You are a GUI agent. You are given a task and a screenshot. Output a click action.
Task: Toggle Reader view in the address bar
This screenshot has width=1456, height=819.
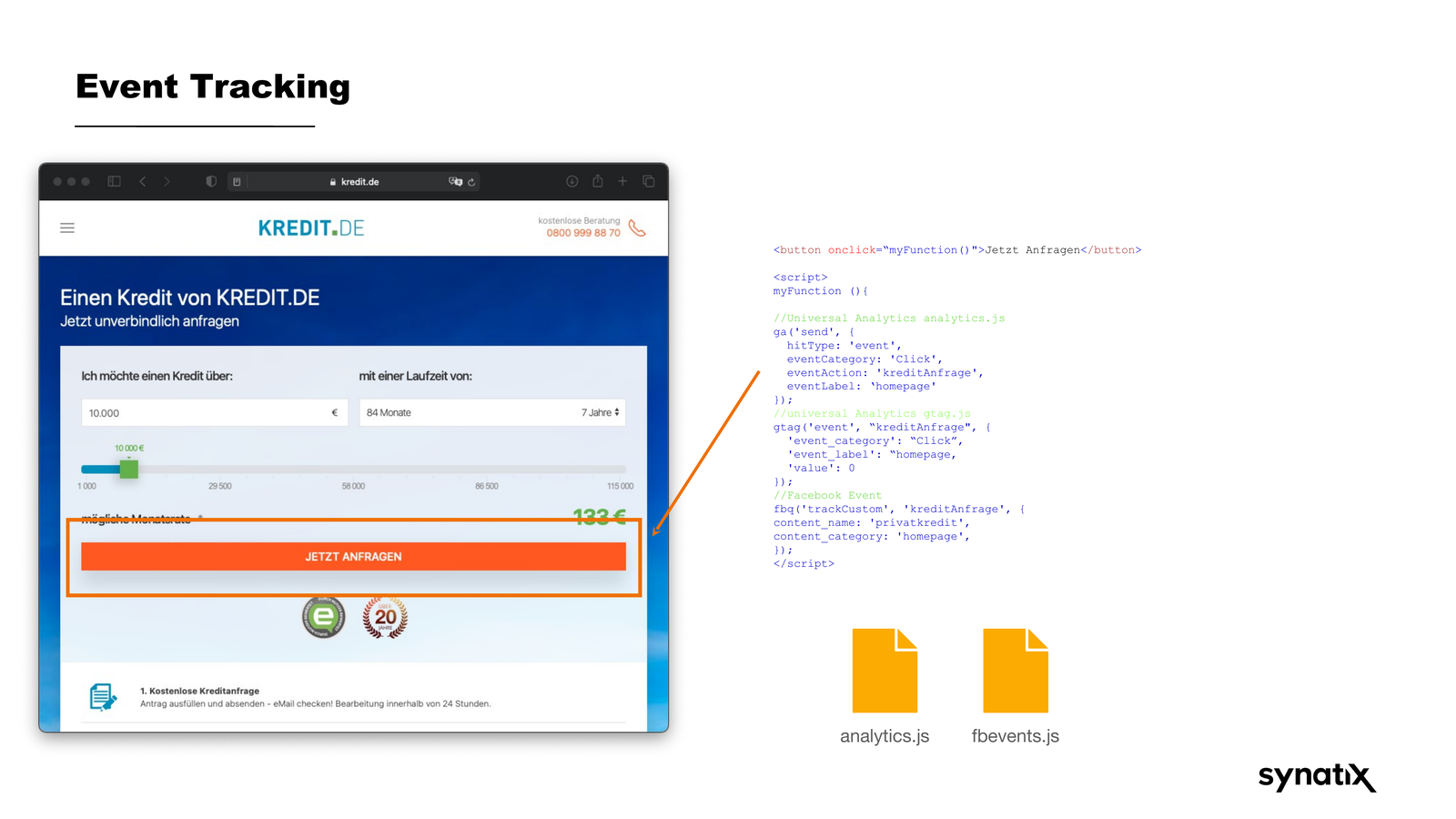click(237, 182)
